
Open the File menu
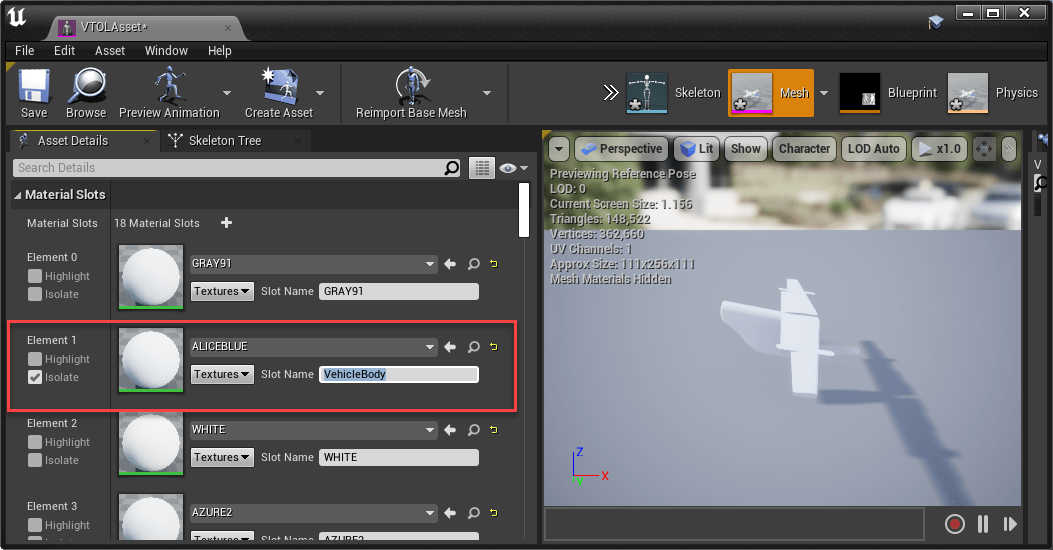click(x=25, y=50)
